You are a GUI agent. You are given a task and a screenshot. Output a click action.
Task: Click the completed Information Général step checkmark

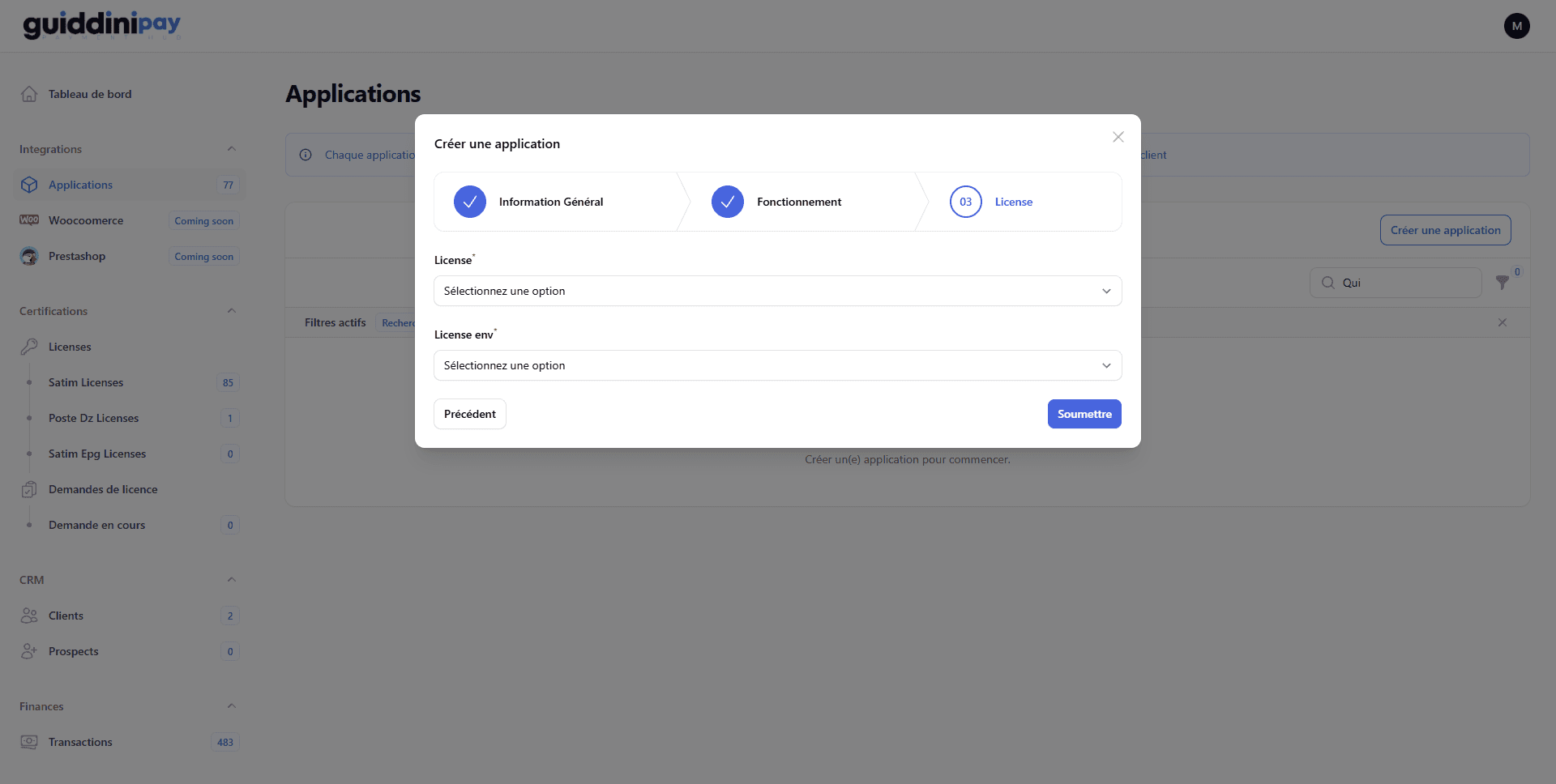point(469,202)
